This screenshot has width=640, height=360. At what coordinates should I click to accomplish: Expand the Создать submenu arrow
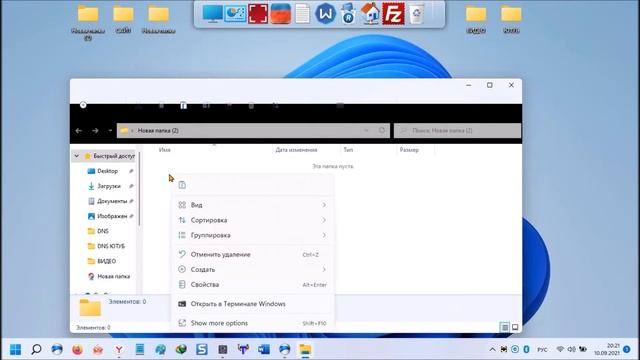(324, 269)
